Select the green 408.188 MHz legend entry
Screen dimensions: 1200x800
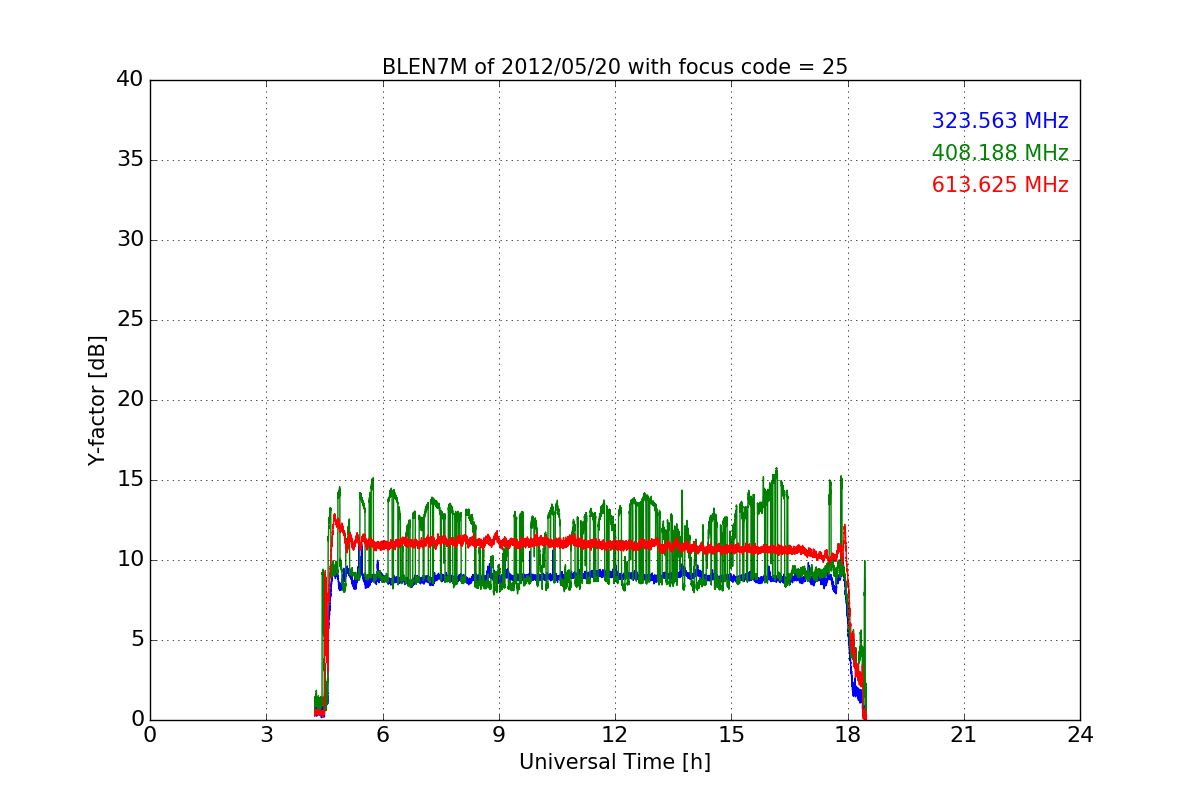(999, 153)
